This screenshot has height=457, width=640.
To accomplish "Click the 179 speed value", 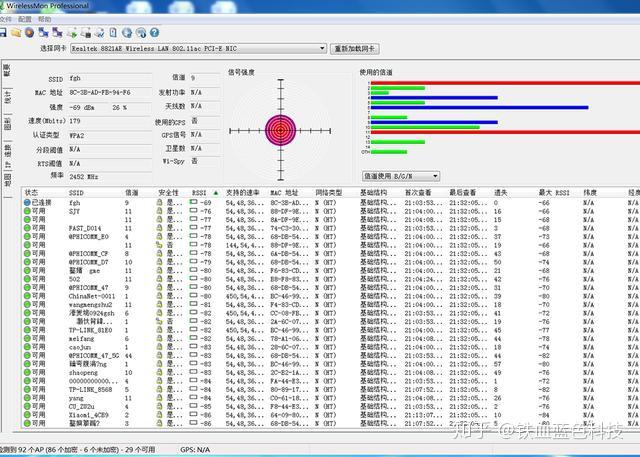I will click(75, 121).
